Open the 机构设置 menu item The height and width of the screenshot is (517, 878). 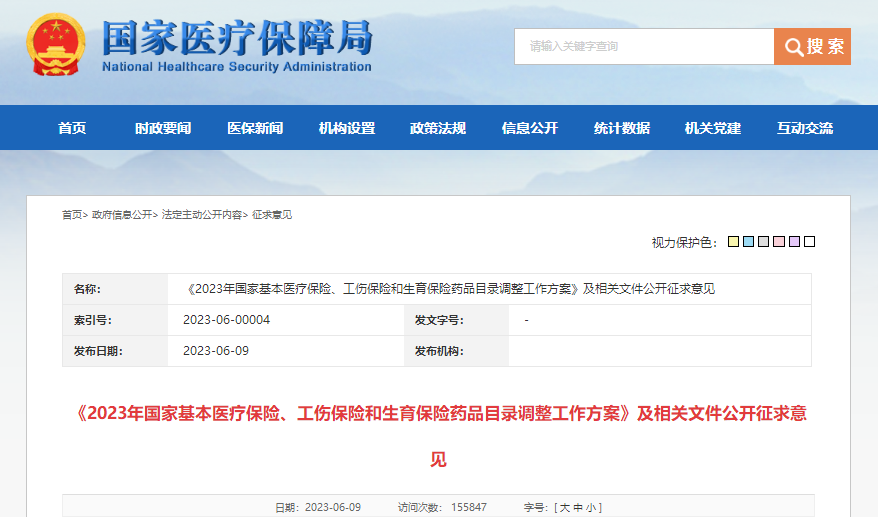click(347, 128)
